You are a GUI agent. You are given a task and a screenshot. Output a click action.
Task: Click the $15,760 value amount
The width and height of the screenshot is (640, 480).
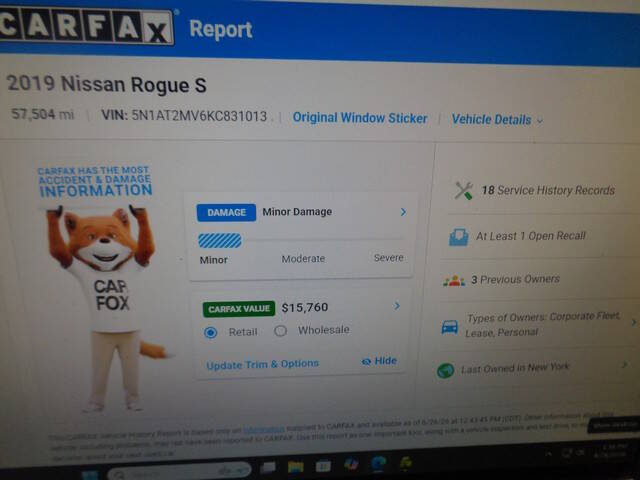(x=305, y=307)
